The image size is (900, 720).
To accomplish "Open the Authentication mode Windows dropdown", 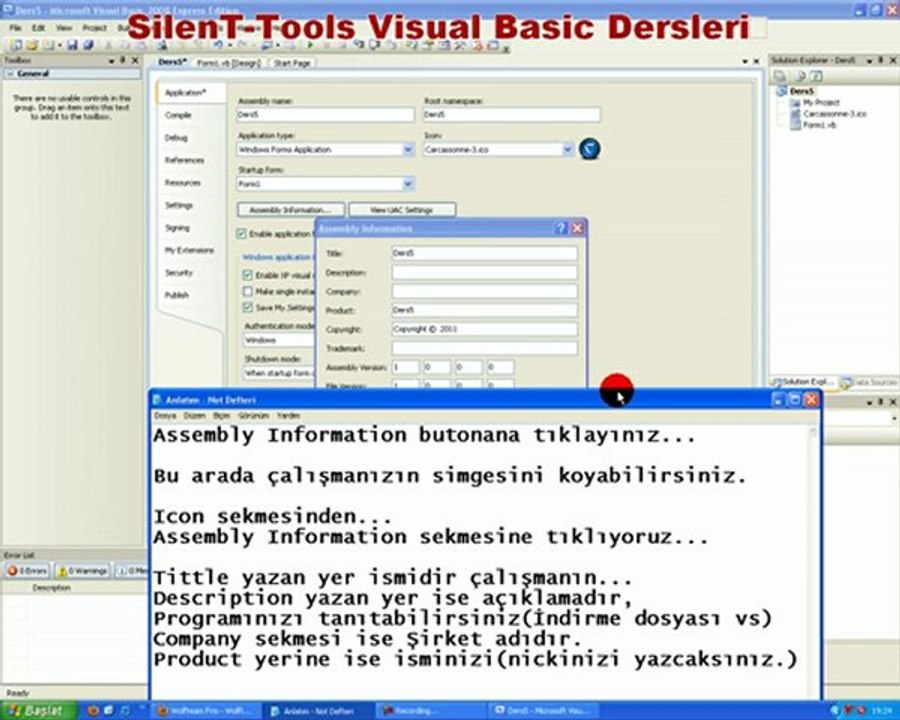I will 279,340.
